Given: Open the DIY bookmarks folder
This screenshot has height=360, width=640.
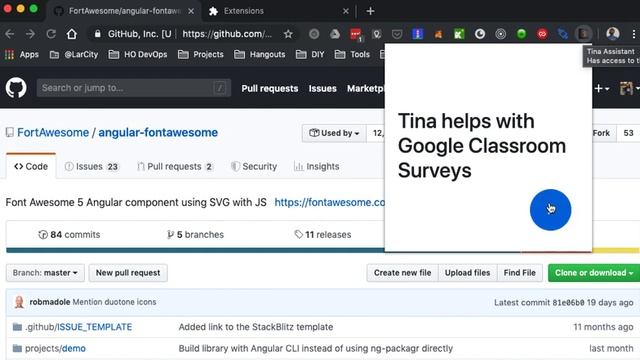Looking at the screenshot, I should [310, 54].
